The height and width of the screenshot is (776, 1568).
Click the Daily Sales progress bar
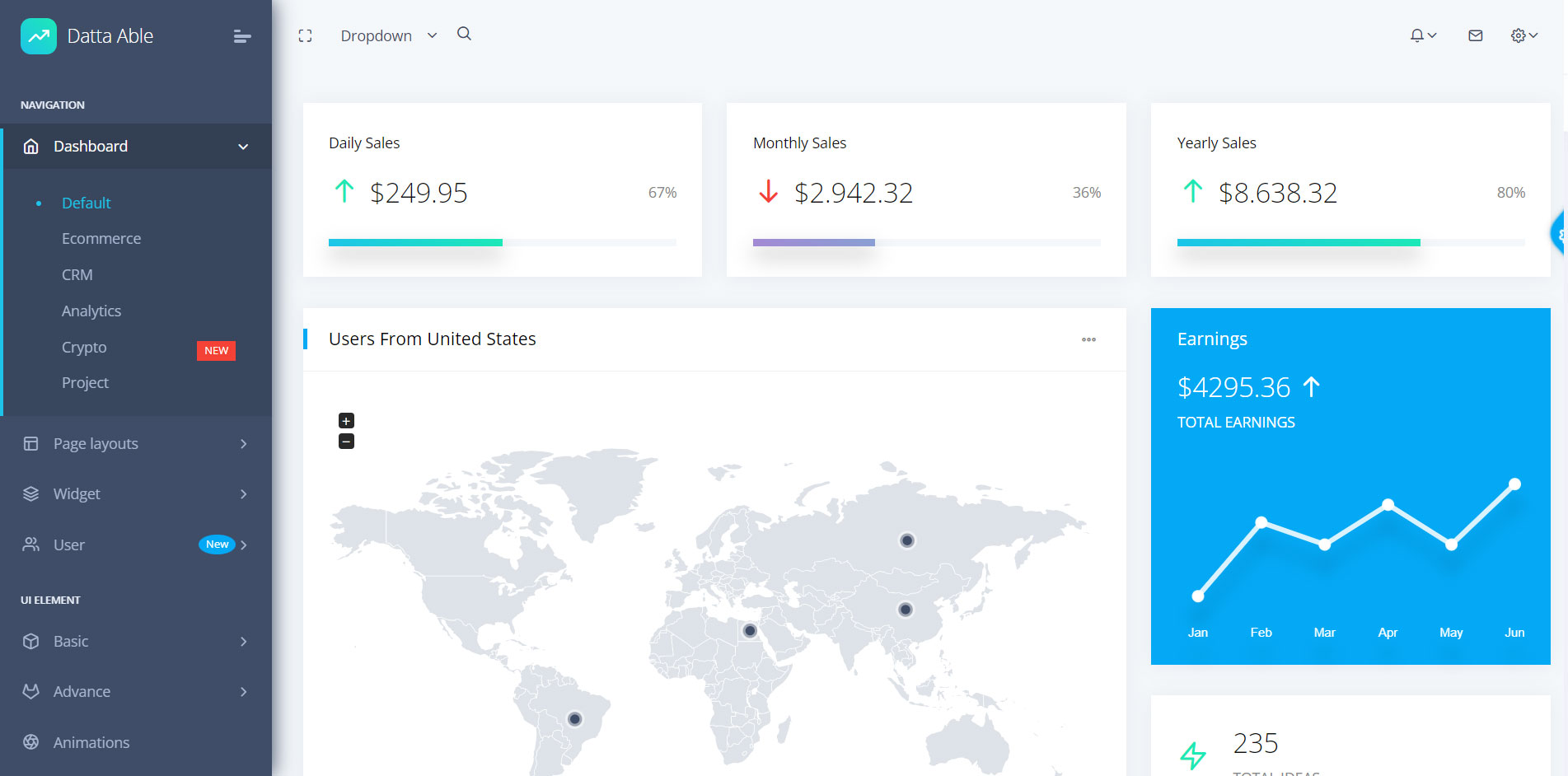502,241
